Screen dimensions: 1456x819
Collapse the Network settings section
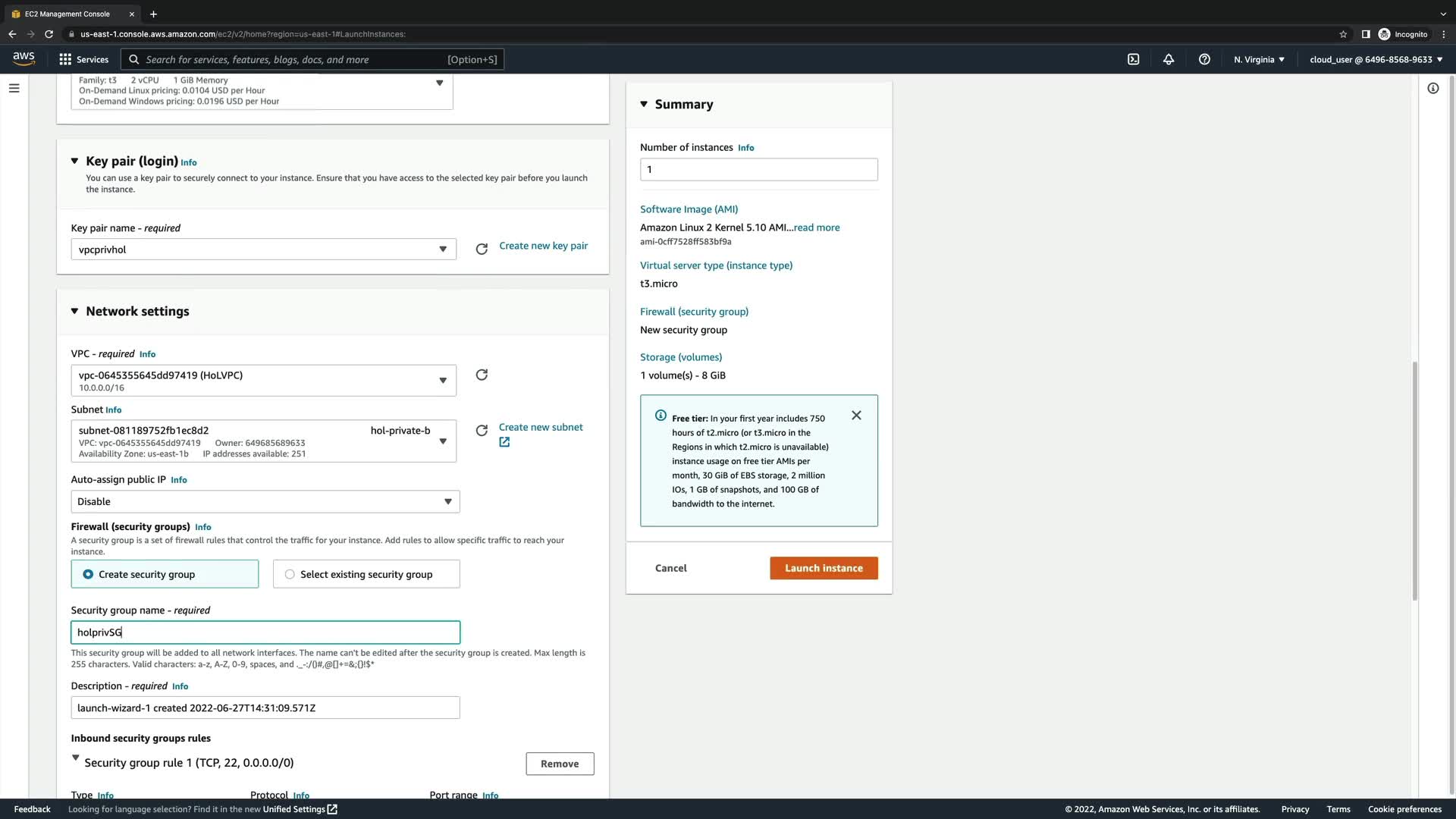[x=74, y=311]
